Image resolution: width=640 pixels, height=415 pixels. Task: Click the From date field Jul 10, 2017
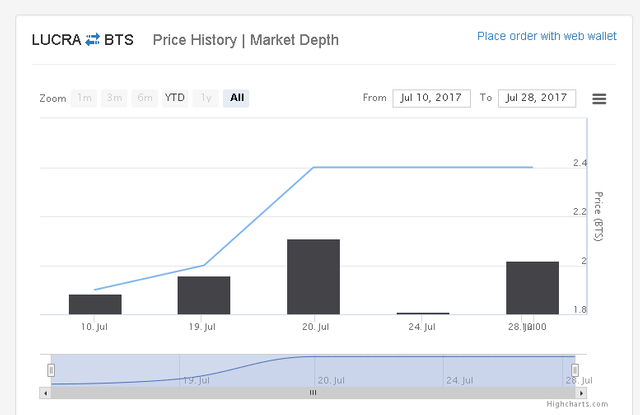point(431,98)
